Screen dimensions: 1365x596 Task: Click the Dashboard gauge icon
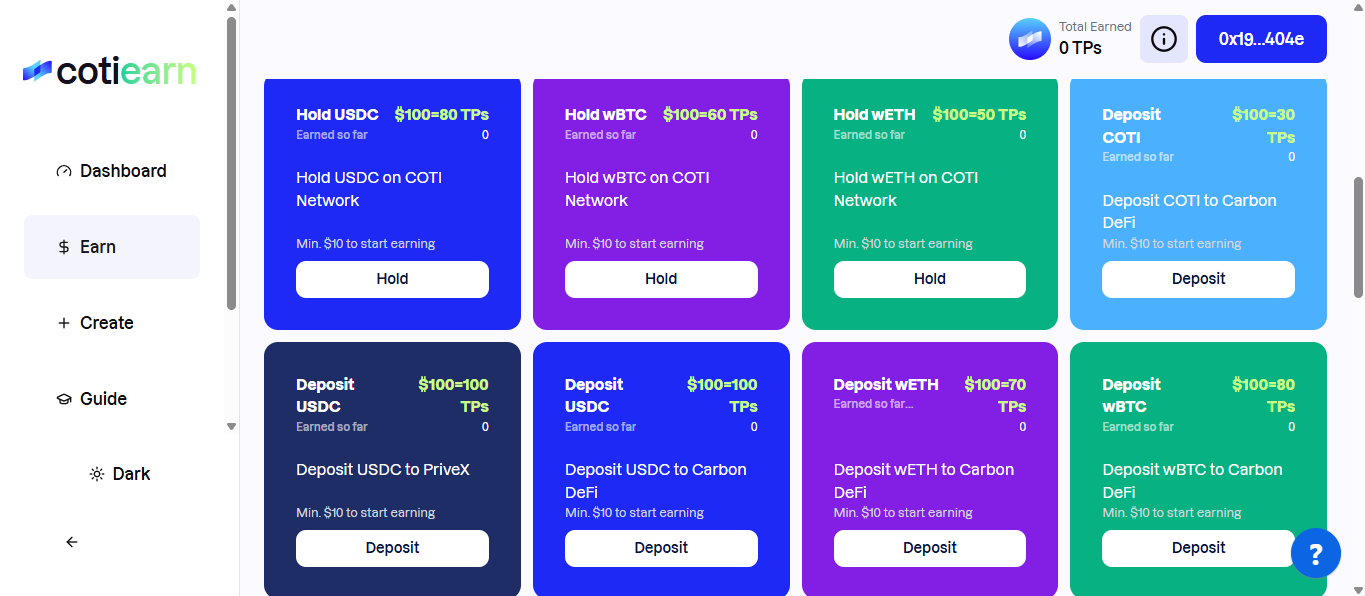[64, 171]
